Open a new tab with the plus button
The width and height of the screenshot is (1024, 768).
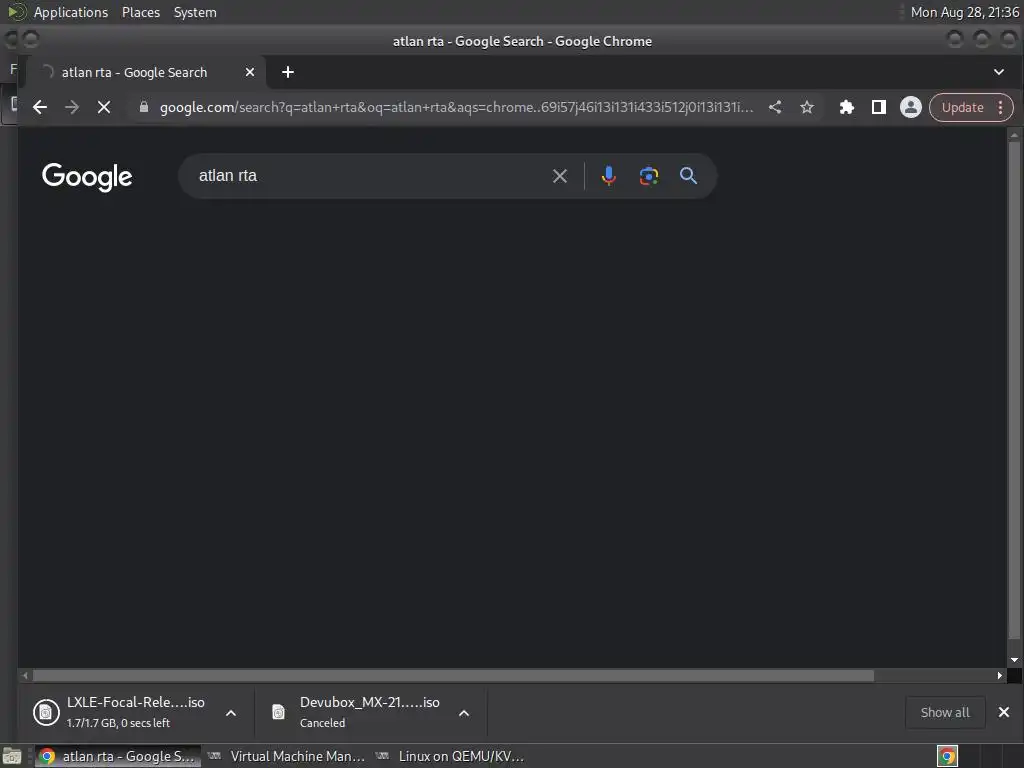(x=288, y=72)
